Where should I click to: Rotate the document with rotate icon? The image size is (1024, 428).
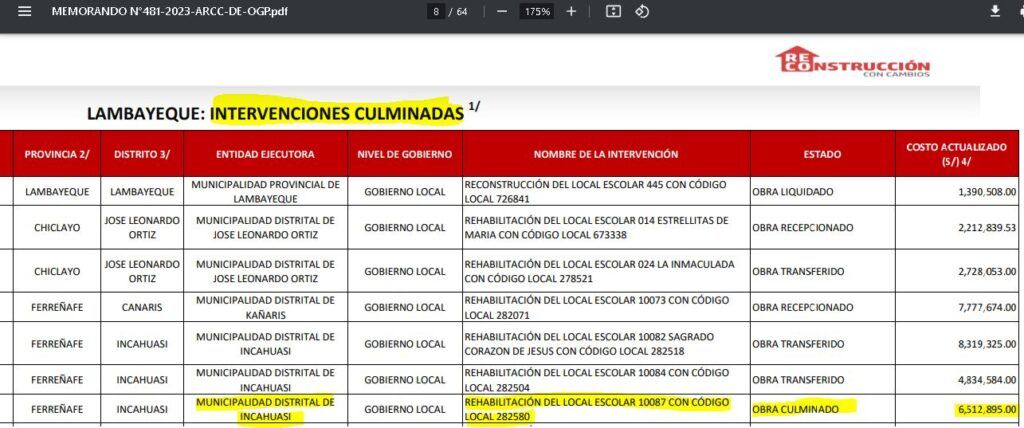coord(642,12)
